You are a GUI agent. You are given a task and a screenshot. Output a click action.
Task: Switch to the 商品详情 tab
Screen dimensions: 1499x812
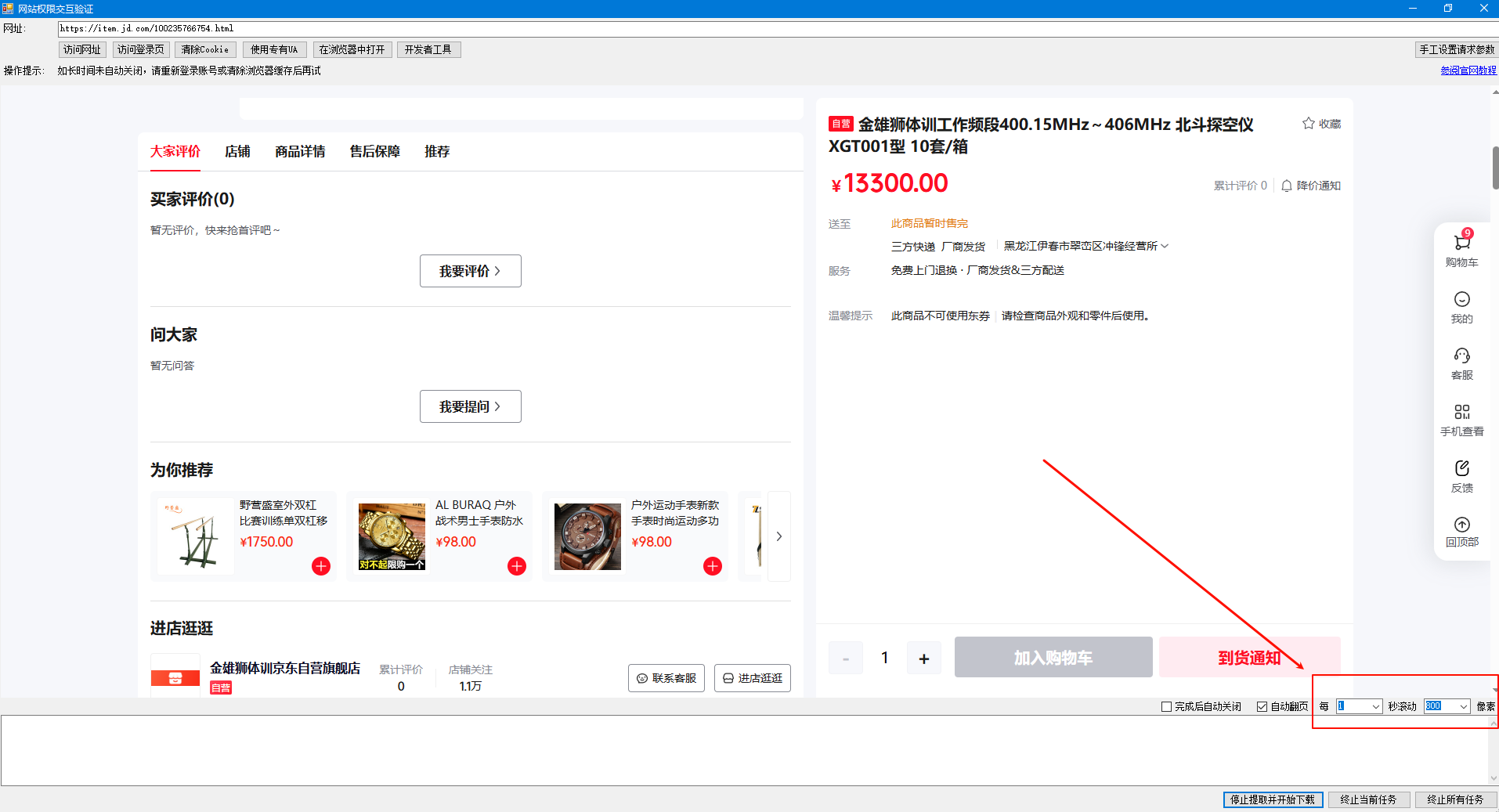[300, 151]
